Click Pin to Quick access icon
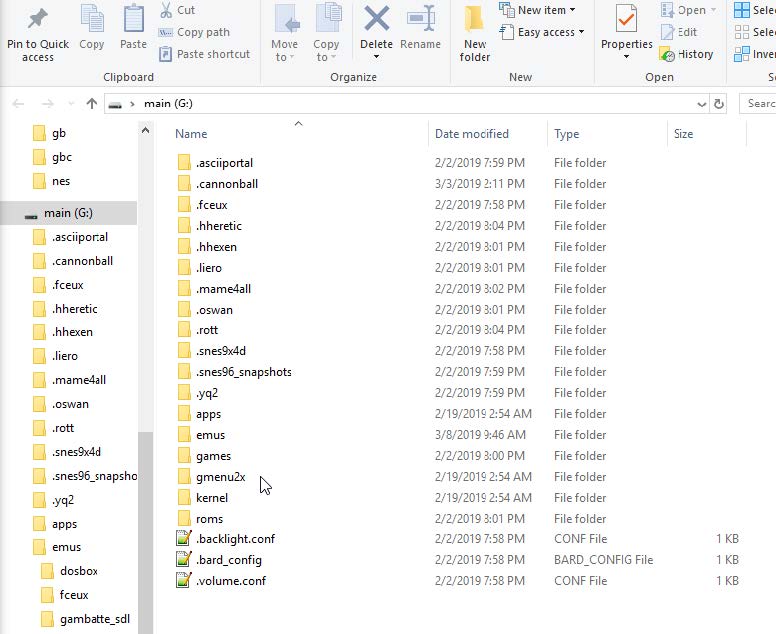Viewport: 776px width, 634px height. (38, 19)
